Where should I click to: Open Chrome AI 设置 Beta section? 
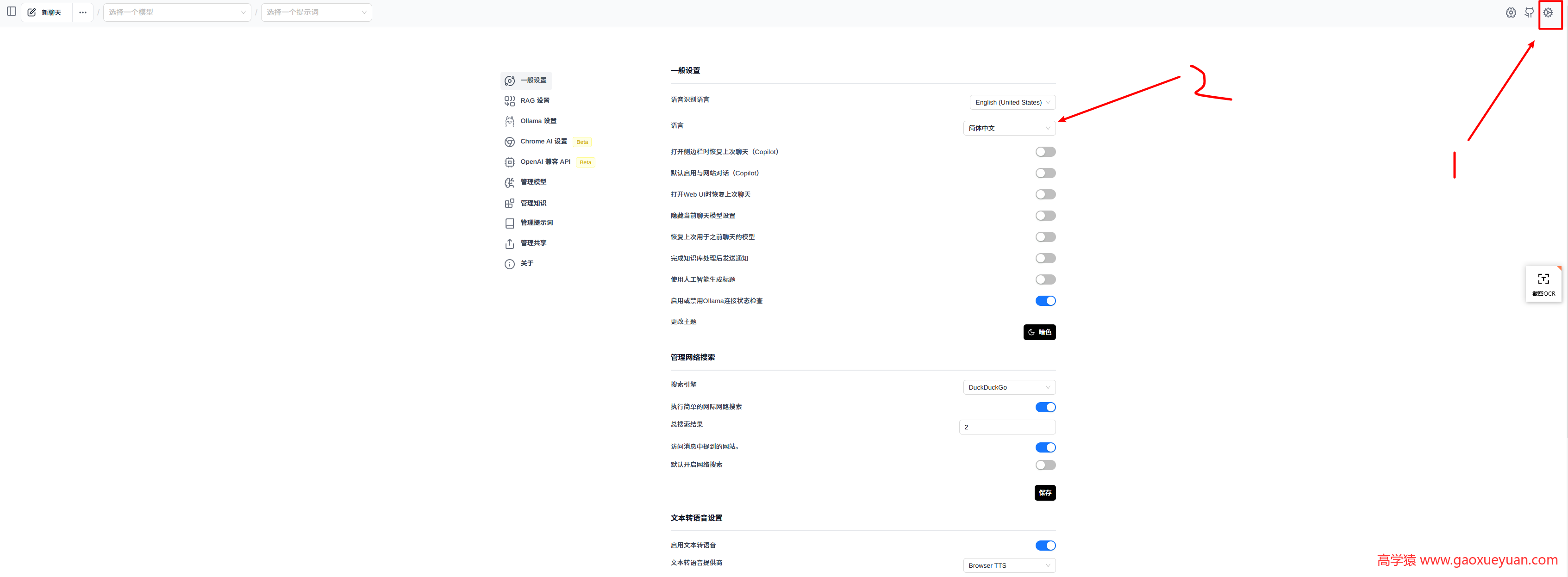543,141
